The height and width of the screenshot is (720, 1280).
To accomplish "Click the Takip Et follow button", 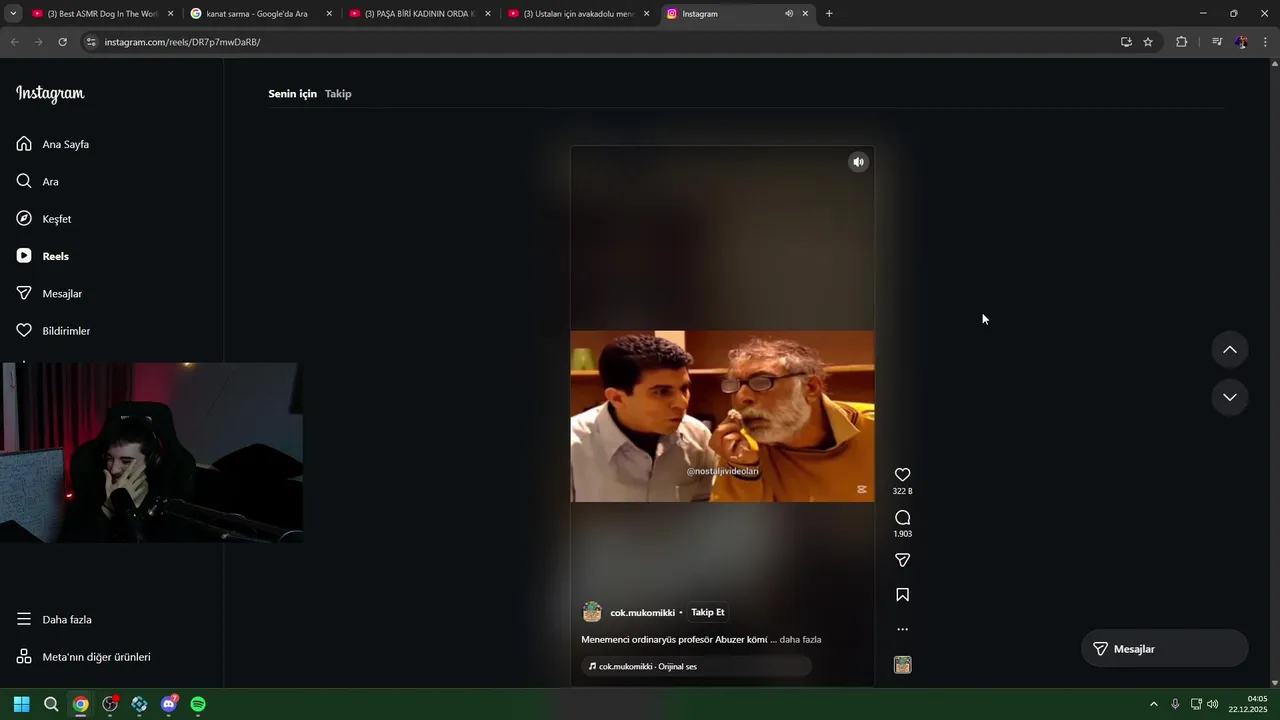I will click(x=708, y=612).
